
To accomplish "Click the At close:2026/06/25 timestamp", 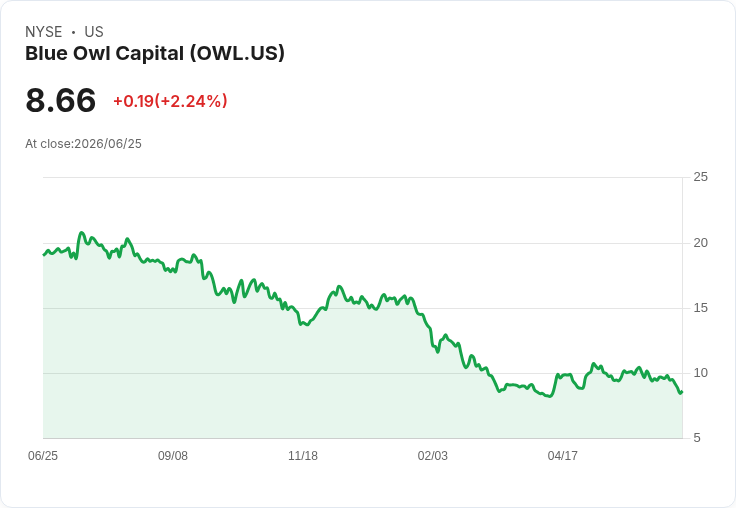I will 84,144.
